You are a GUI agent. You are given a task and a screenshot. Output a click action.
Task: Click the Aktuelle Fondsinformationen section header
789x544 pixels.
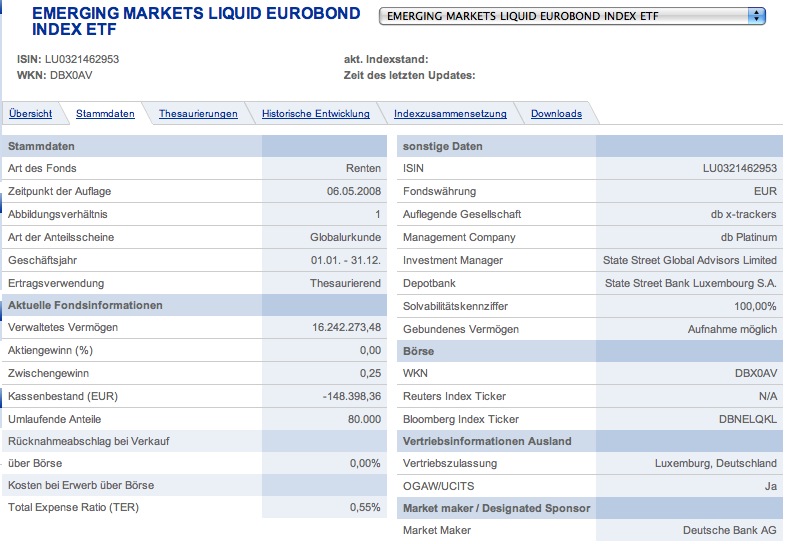click(85, 305)
